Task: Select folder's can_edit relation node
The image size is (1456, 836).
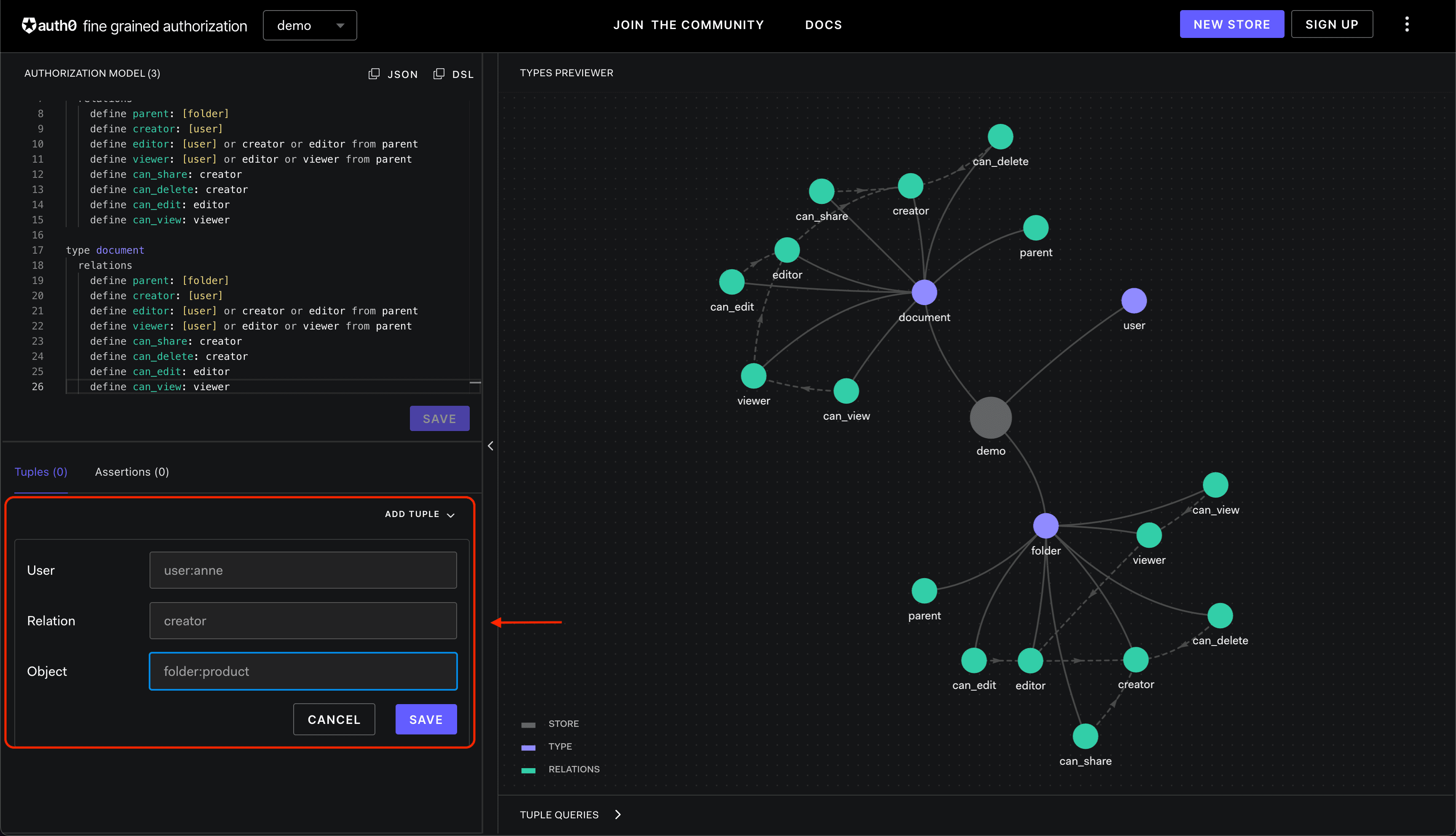Action: pos(974,660)
